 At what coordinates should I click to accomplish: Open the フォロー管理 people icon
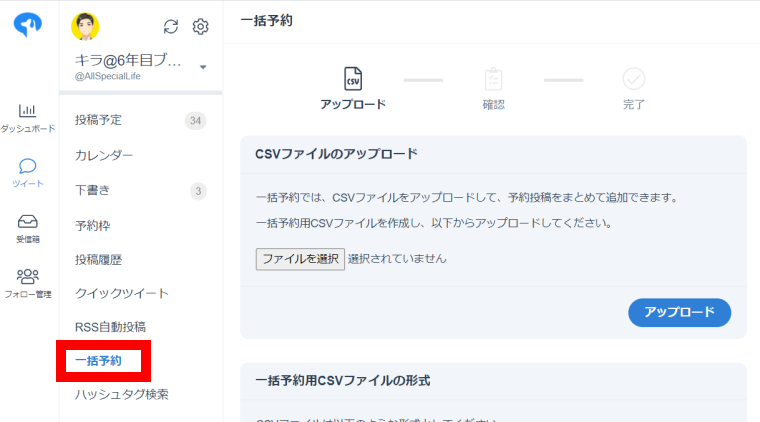28,277
